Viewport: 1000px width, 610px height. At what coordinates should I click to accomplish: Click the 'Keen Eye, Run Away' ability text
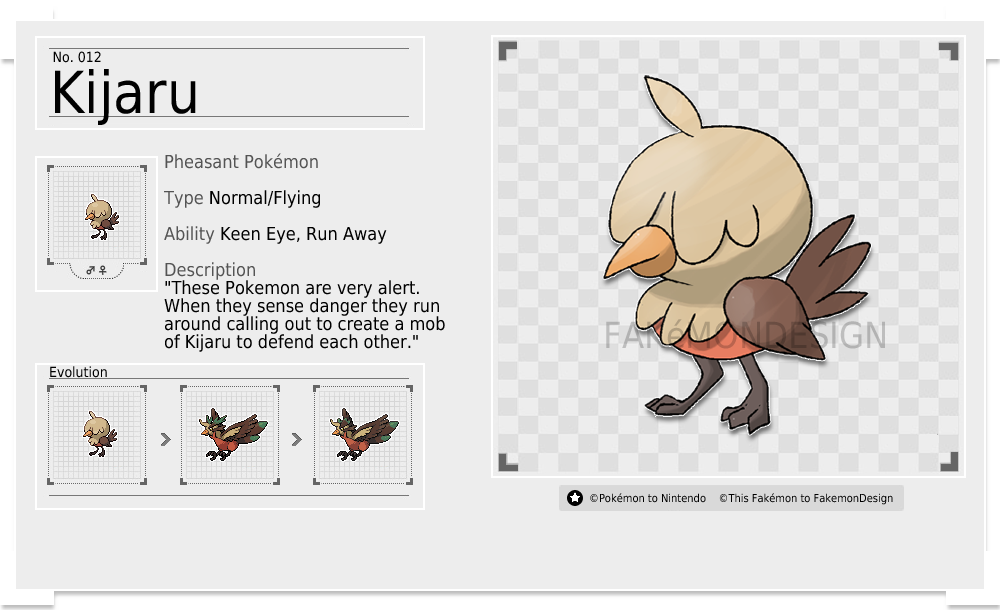[x=303, y=234]
